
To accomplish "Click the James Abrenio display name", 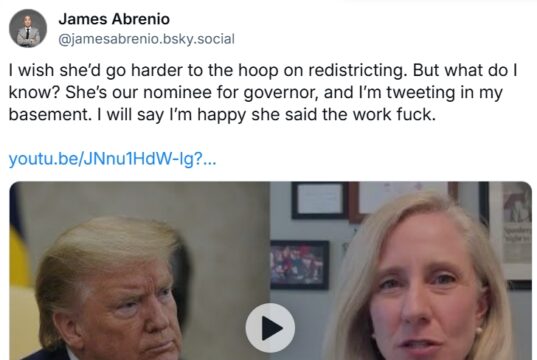I will (114, 19).
